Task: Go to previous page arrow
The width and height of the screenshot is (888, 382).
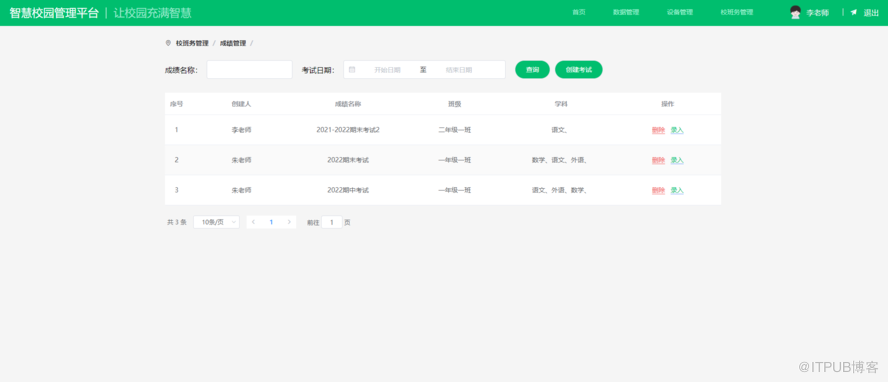Action: click(253, 222)
